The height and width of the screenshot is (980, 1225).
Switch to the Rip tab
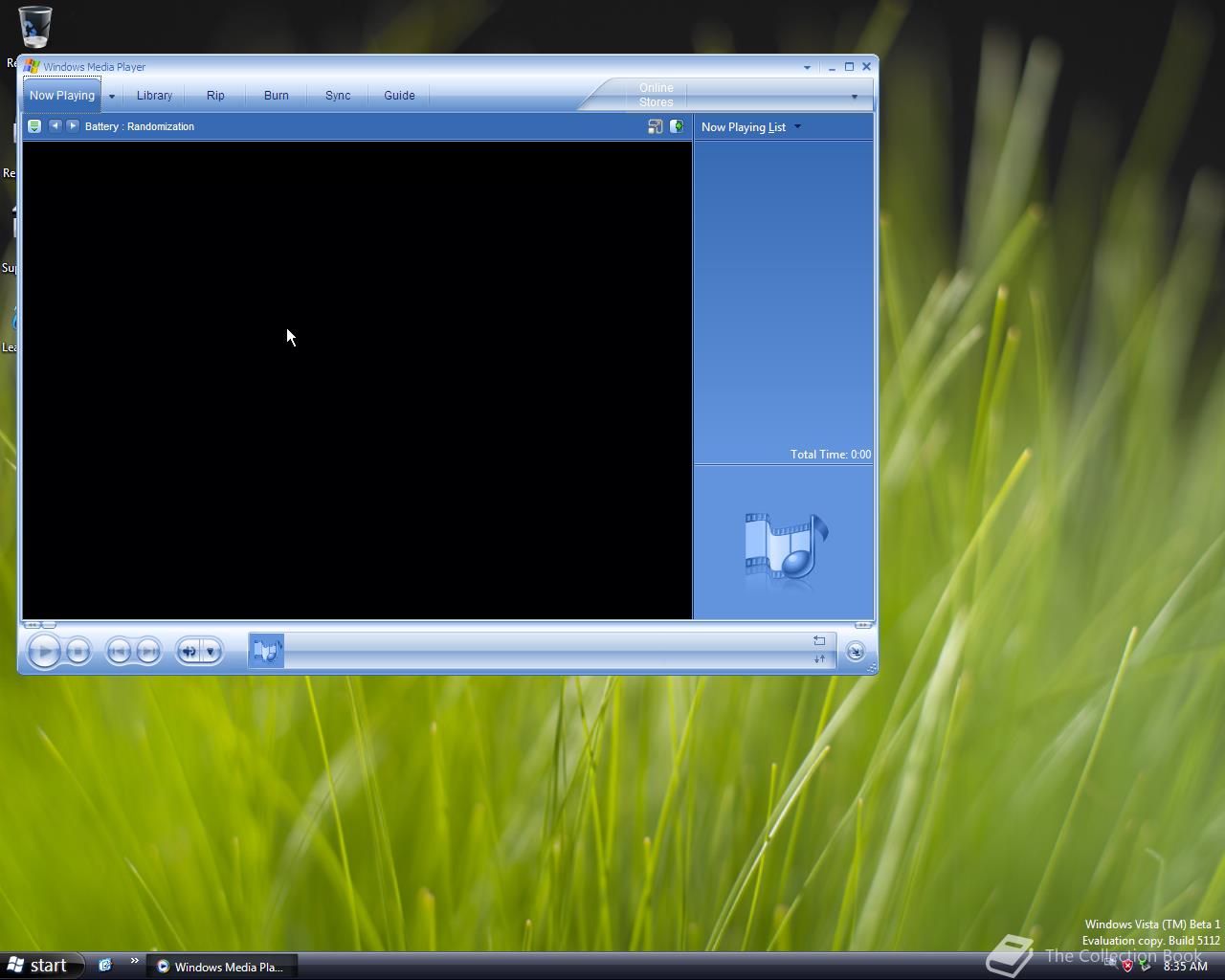tap(215, 96)
